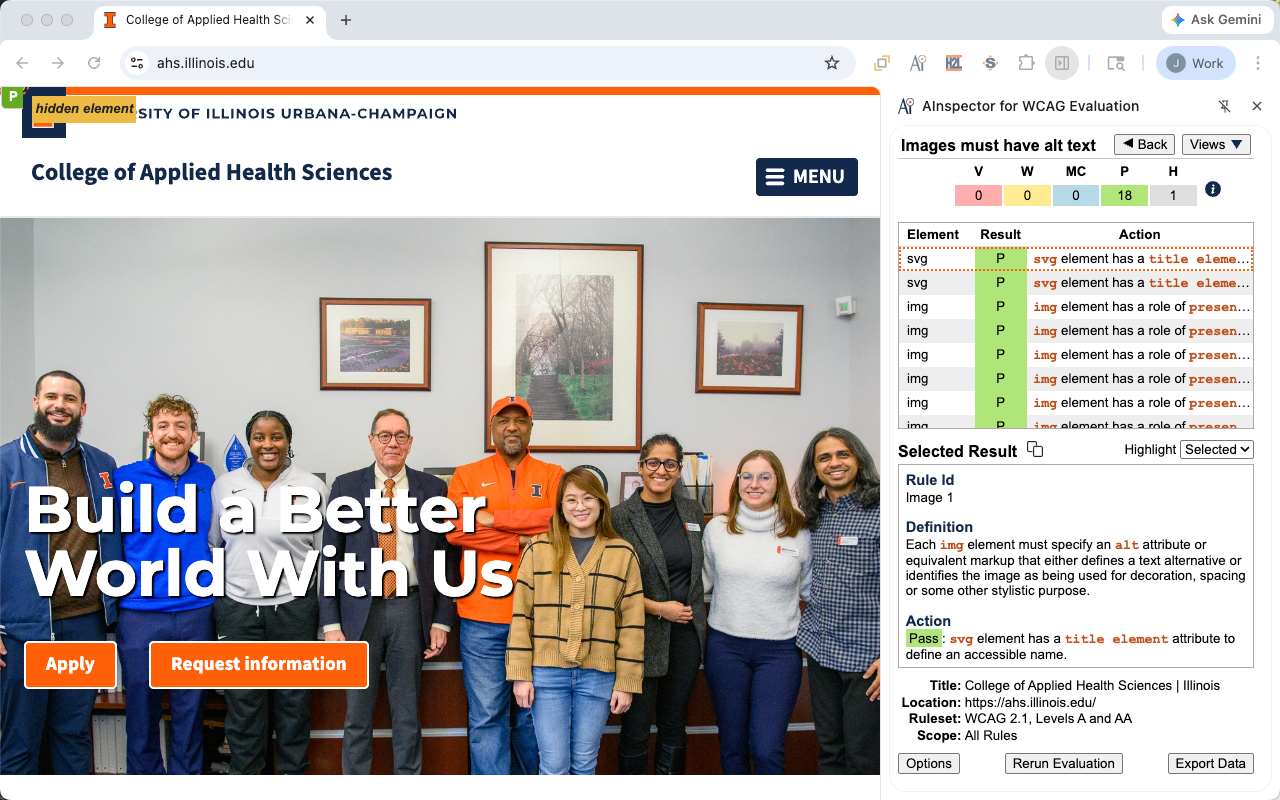Screen dimensions: 1280x800
Task: Expand the Views dropdown menu
Action: pos(1216,144)
